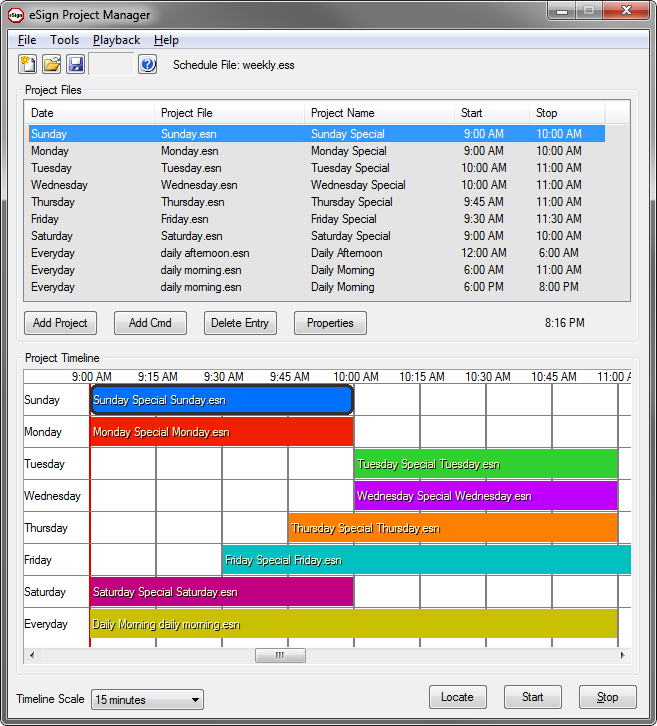Click the Delete Entry button
Viewport: 657px width, 726px height.
click(x=240, y=323)
